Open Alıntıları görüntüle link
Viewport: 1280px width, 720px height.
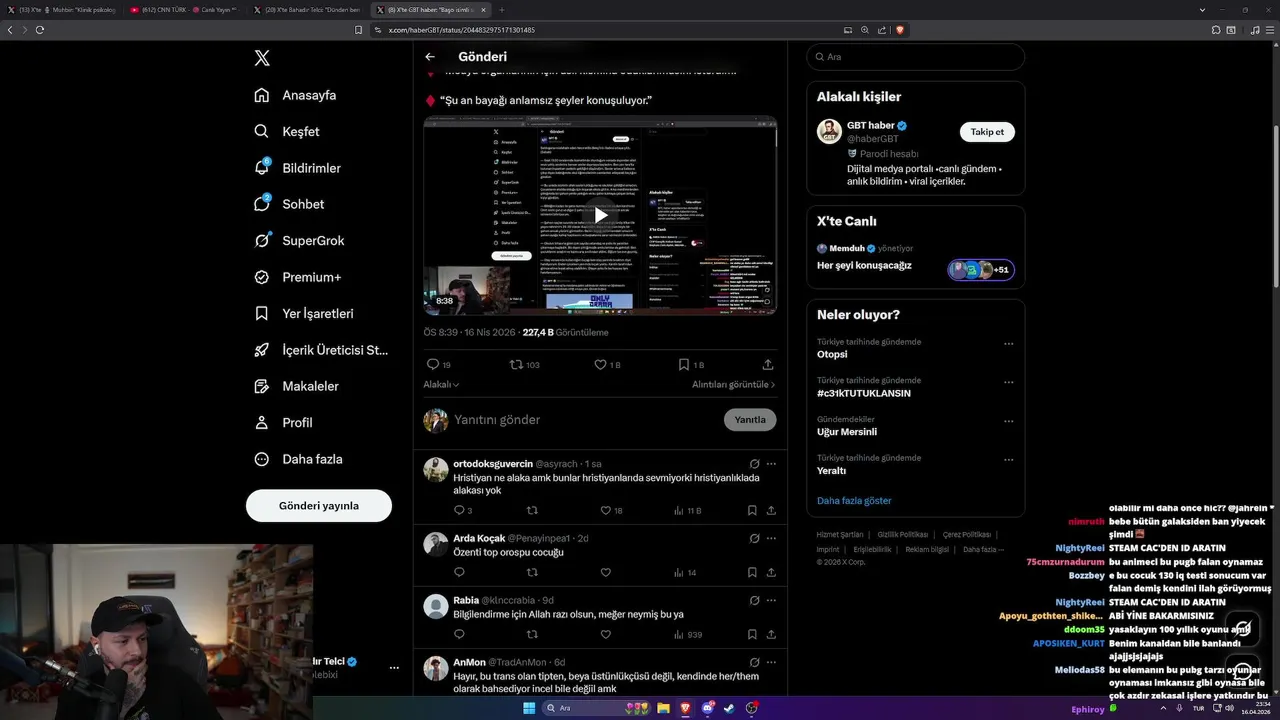coord(733,384)
